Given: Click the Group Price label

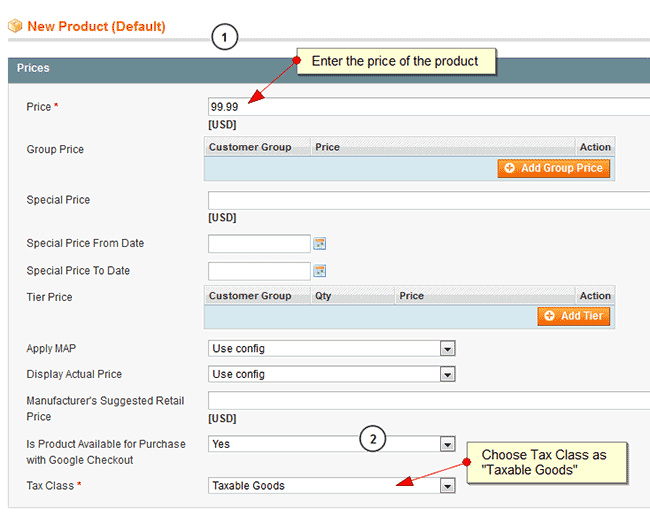Looking at the screenshot, I should (55, 149).
